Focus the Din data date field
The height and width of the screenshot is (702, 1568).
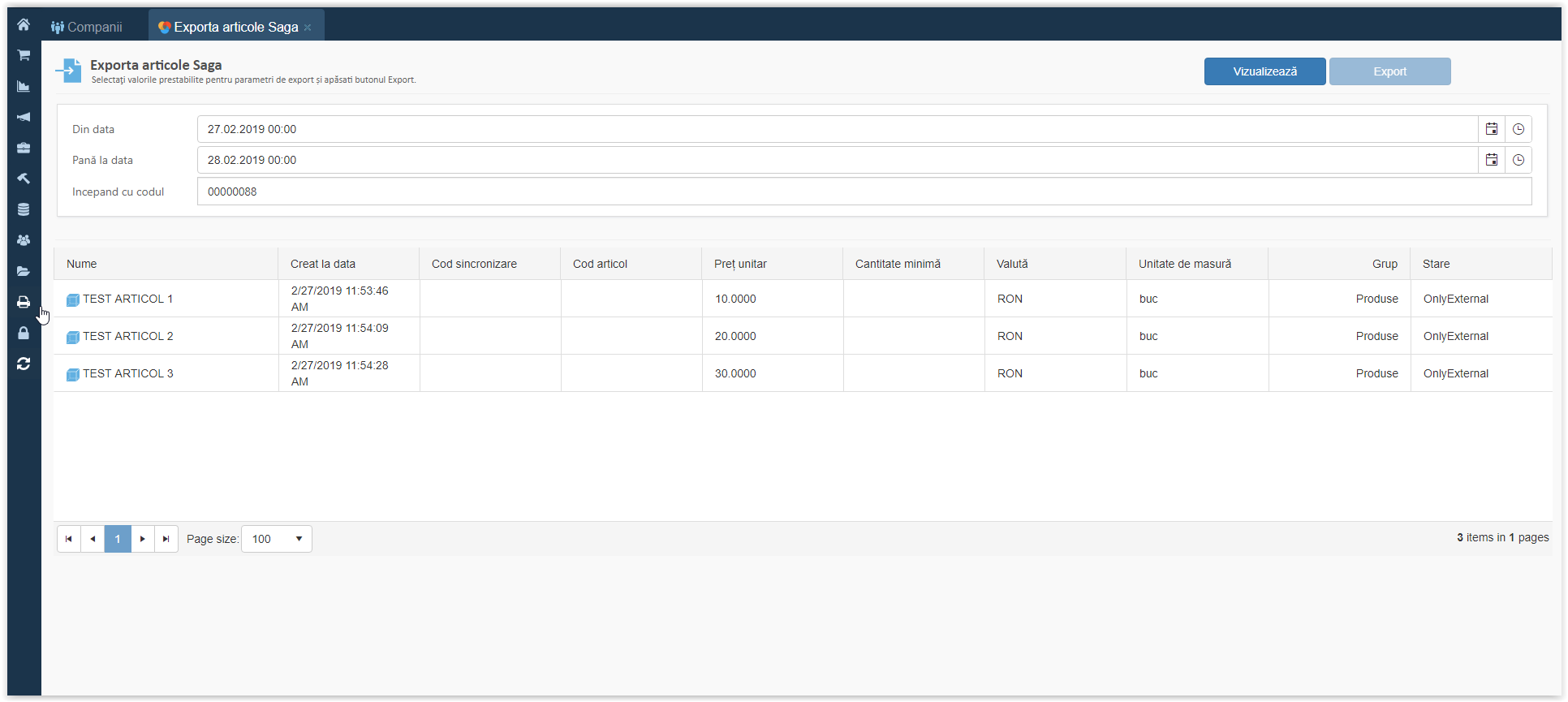coord(837,129)
